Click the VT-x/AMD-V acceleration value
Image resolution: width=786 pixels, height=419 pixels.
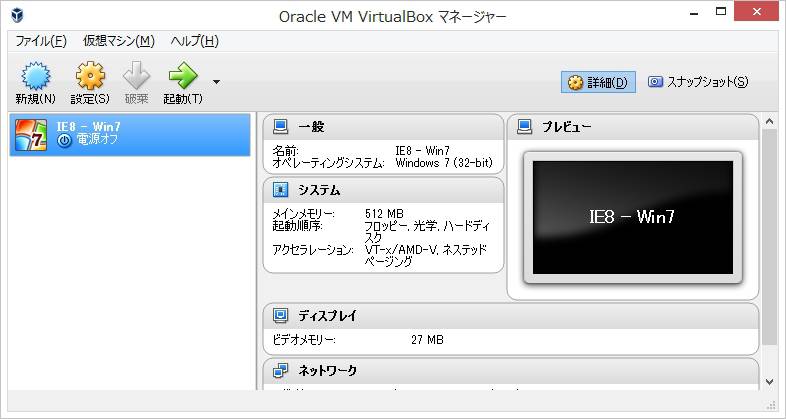coord(426,255)
